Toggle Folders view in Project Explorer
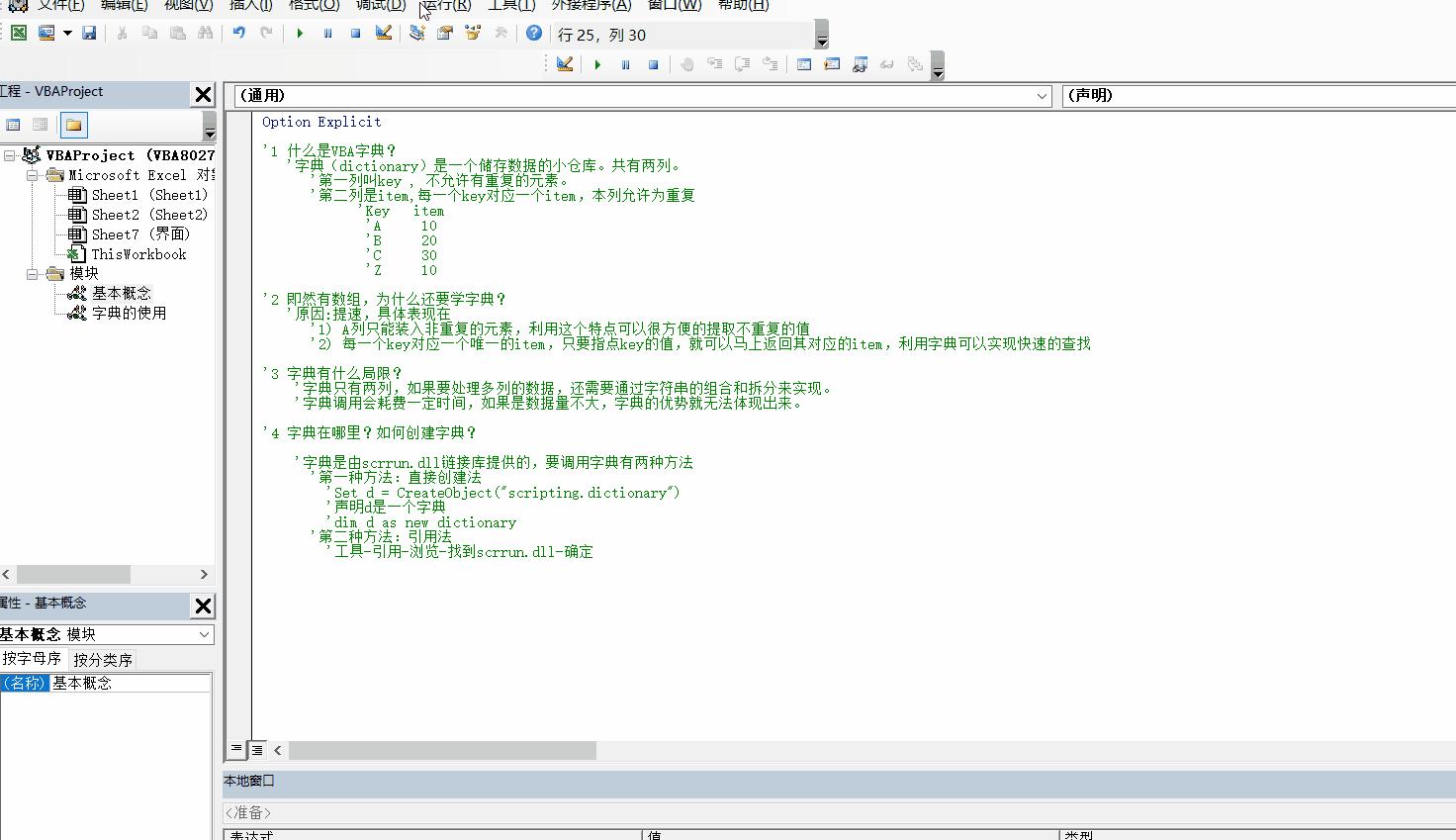 coord(73,125)
